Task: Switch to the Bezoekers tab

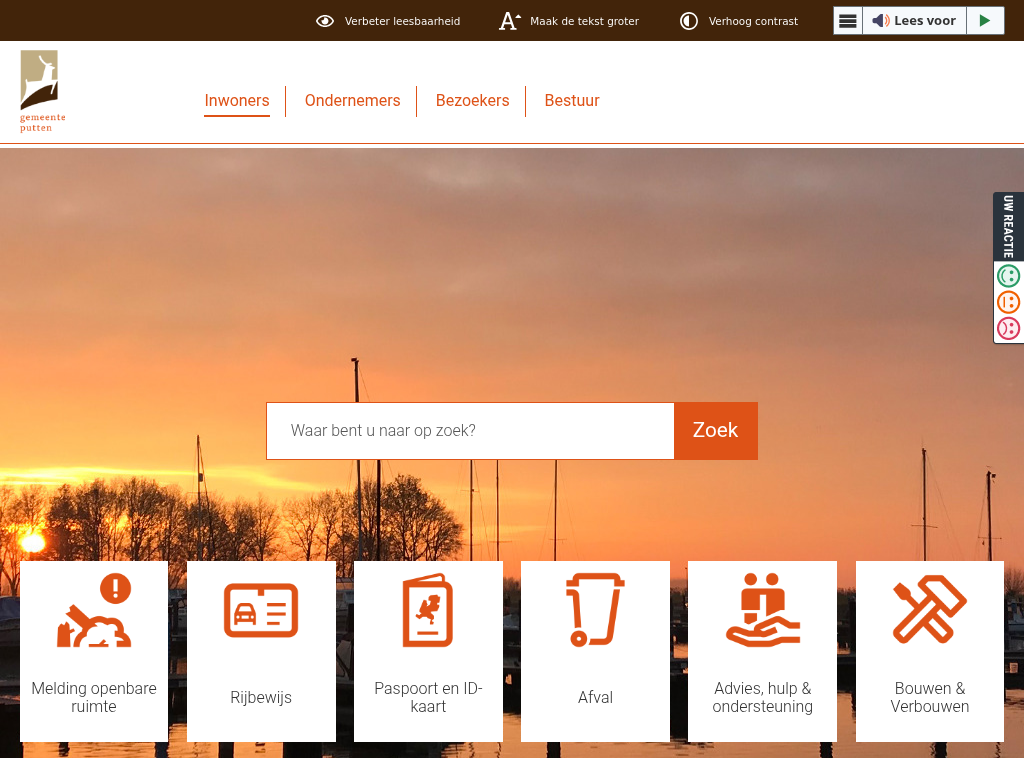Action: tap(472, 101)
